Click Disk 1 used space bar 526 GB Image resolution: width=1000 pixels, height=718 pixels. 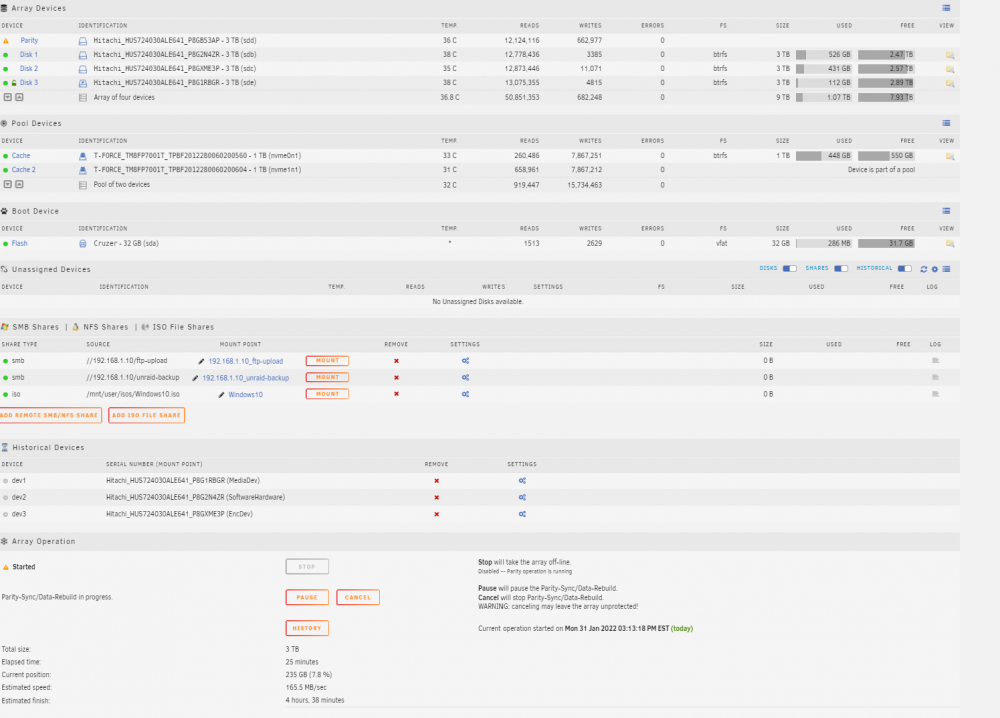[823, 55]
